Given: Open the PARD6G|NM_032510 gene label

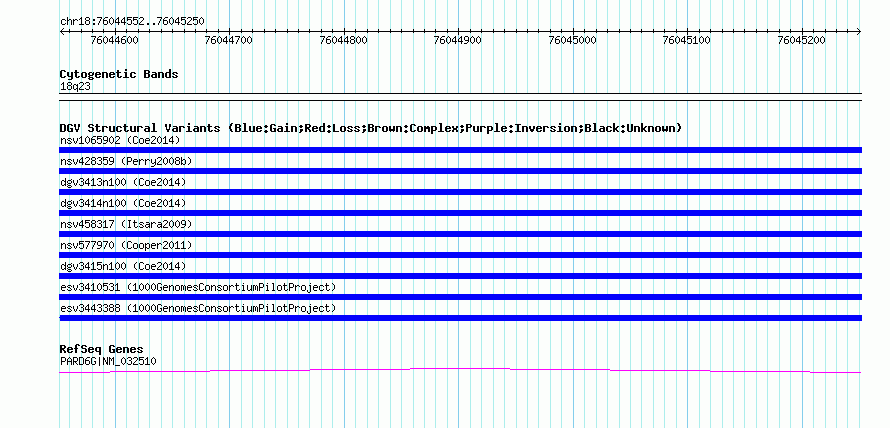Looking at the screenshot, I should pyautogui.click(x=108, y=361).
